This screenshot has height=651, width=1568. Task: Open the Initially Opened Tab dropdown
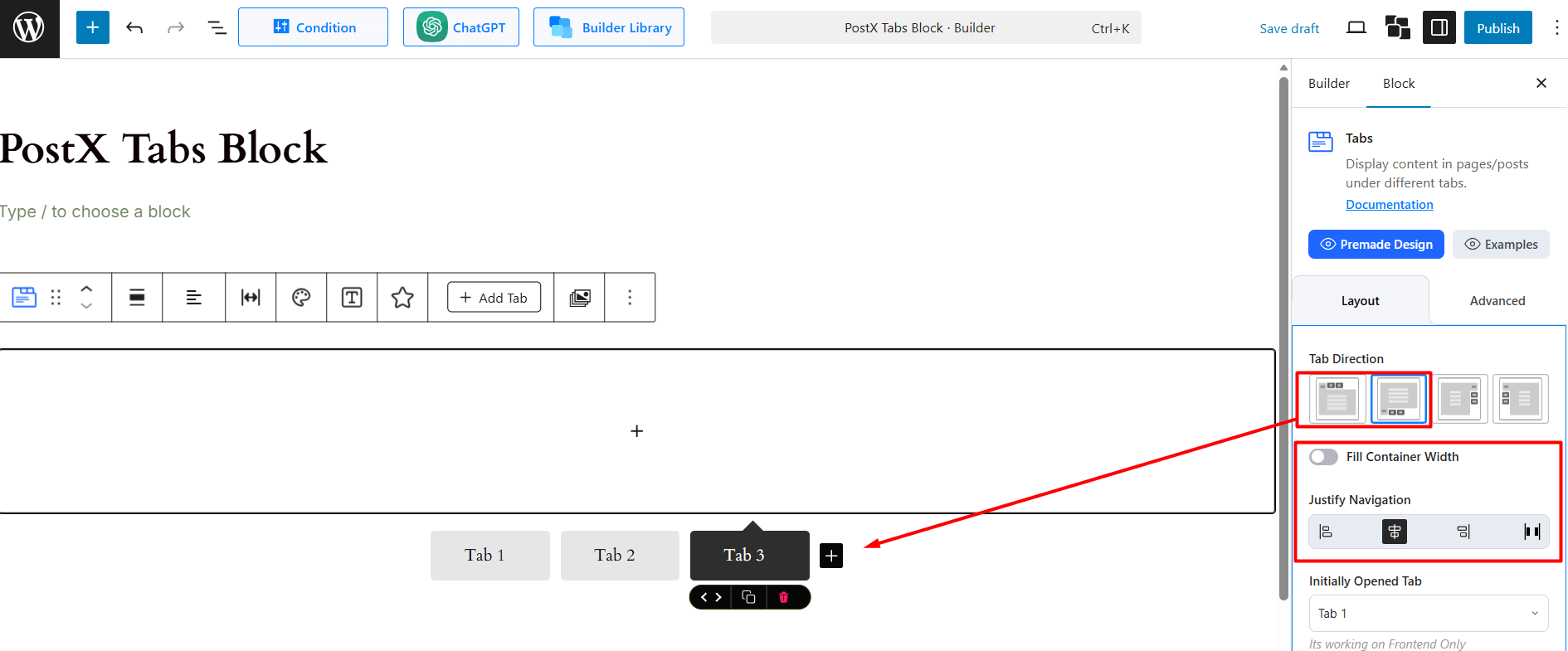[x=1428, y=614]
